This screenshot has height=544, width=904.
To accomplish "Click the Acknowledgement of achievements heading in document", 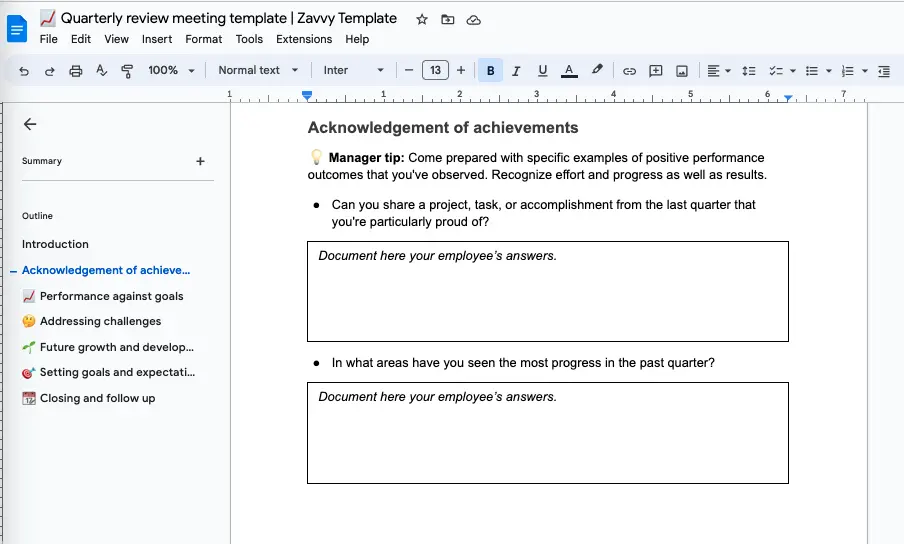I will (x=443, y=127).
